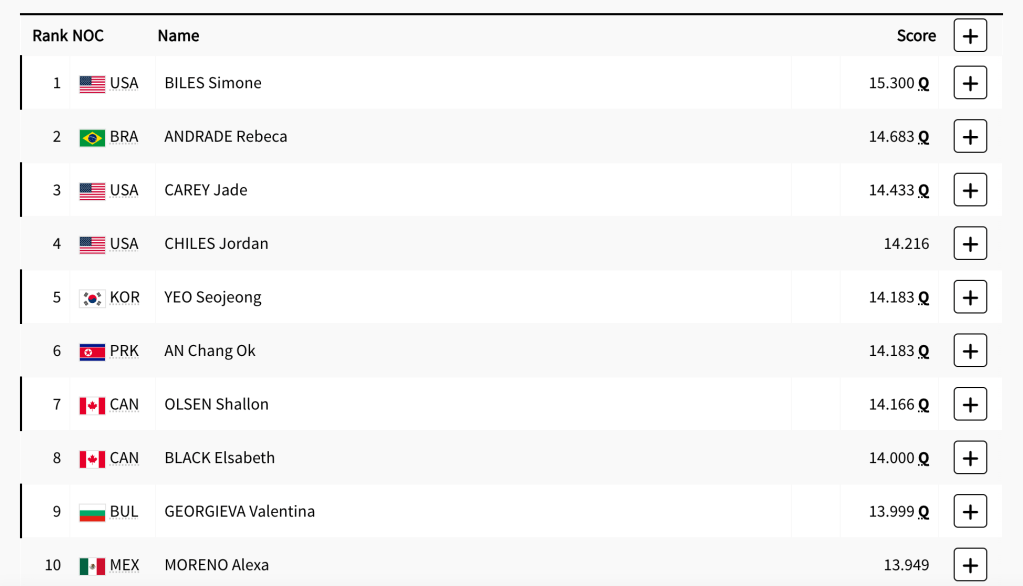Viewport: 1023px width, 586px height.
Task: Click the Bulgaria flag icon
Action: click(x=92, y=513)
